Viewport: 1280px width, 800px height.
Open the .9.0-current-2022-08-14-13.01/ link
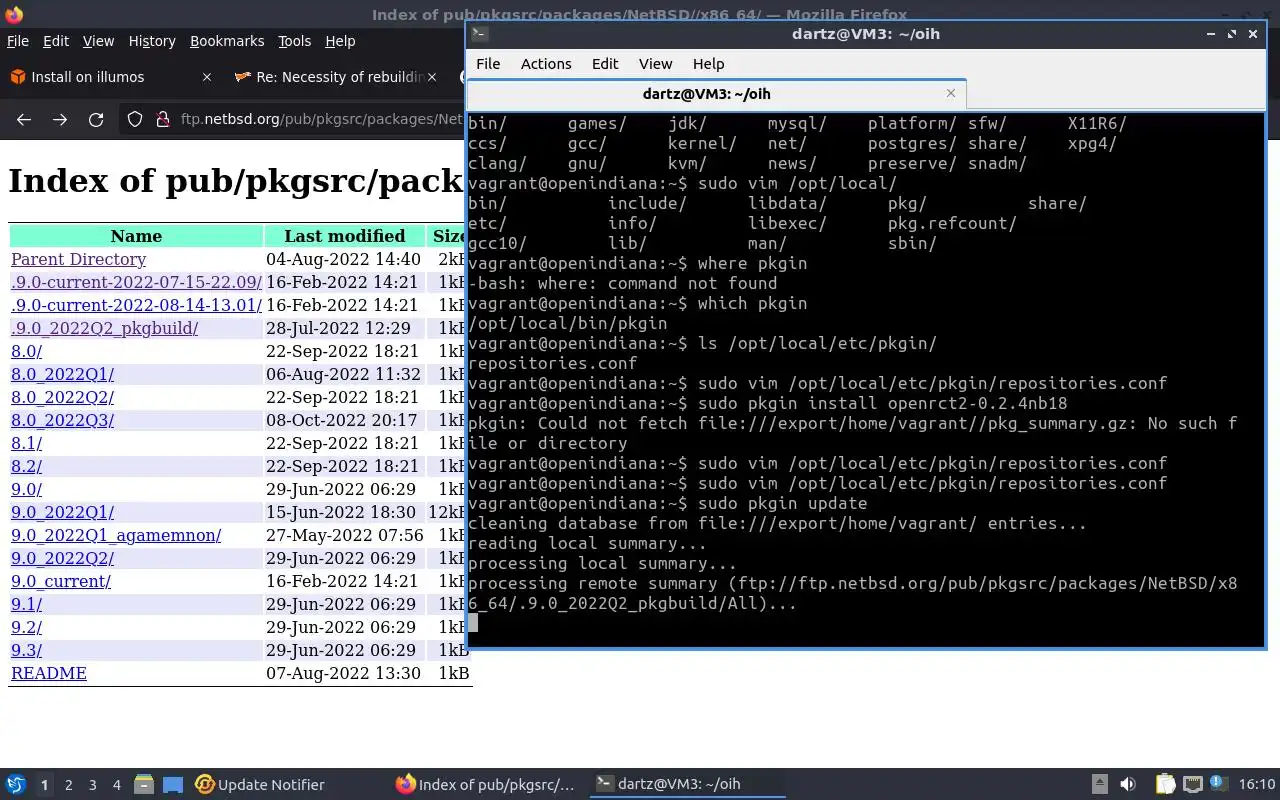[136, 305]
